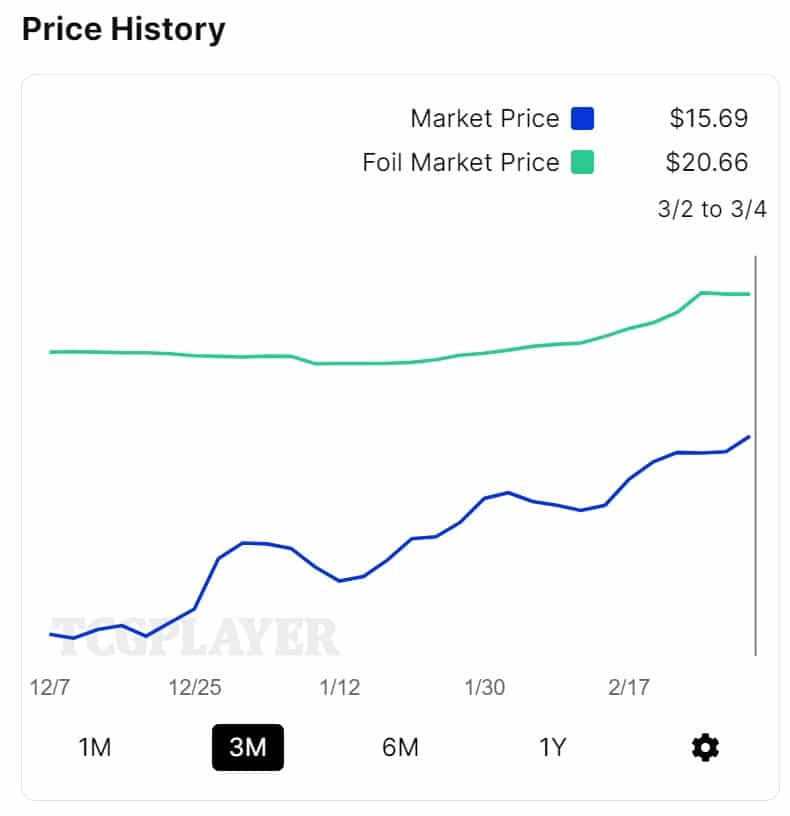Click the 12/25 date axis label
The image size is (790, 816).
click(x=194, y=688)
